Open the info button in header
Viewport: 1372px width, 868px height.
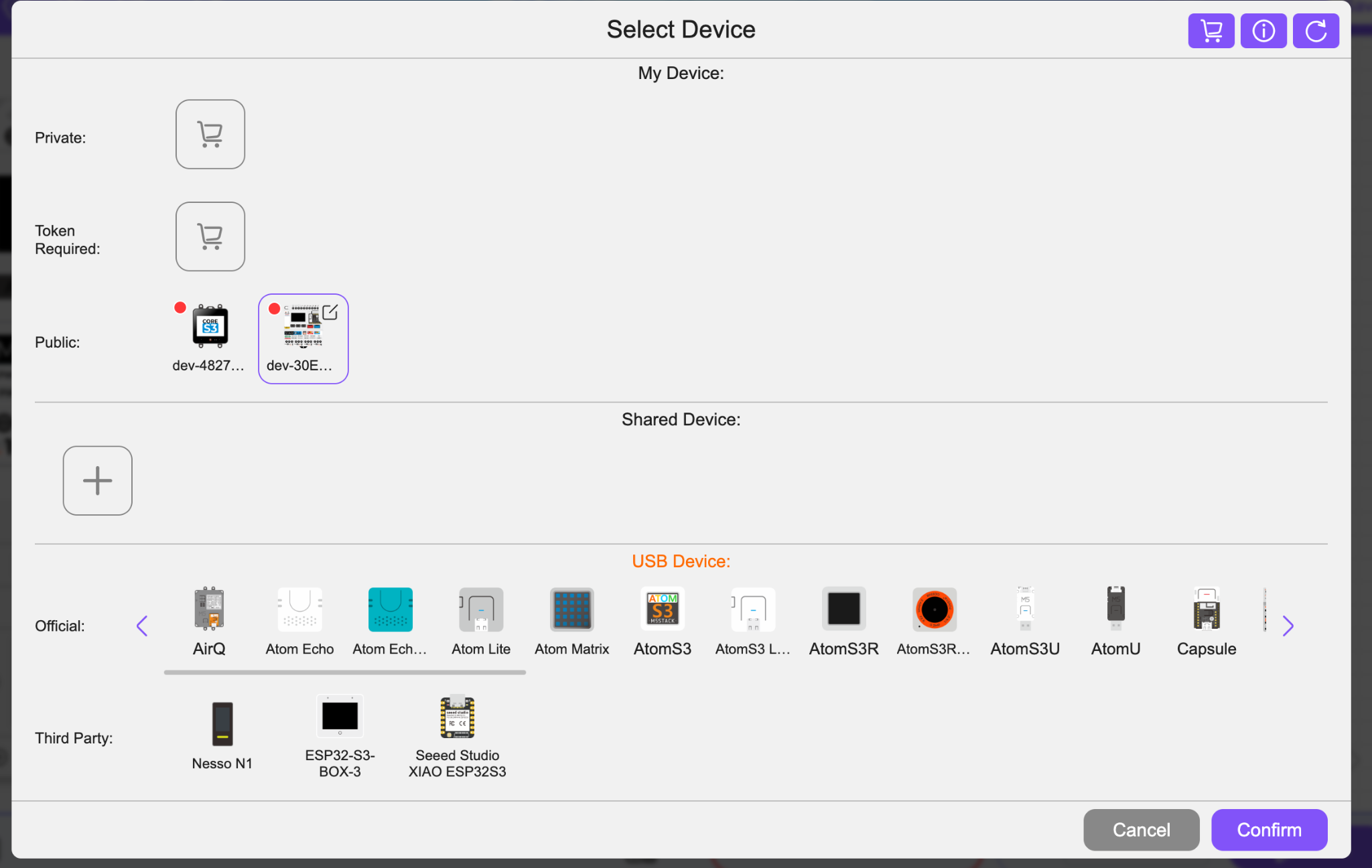[1263, 31]
